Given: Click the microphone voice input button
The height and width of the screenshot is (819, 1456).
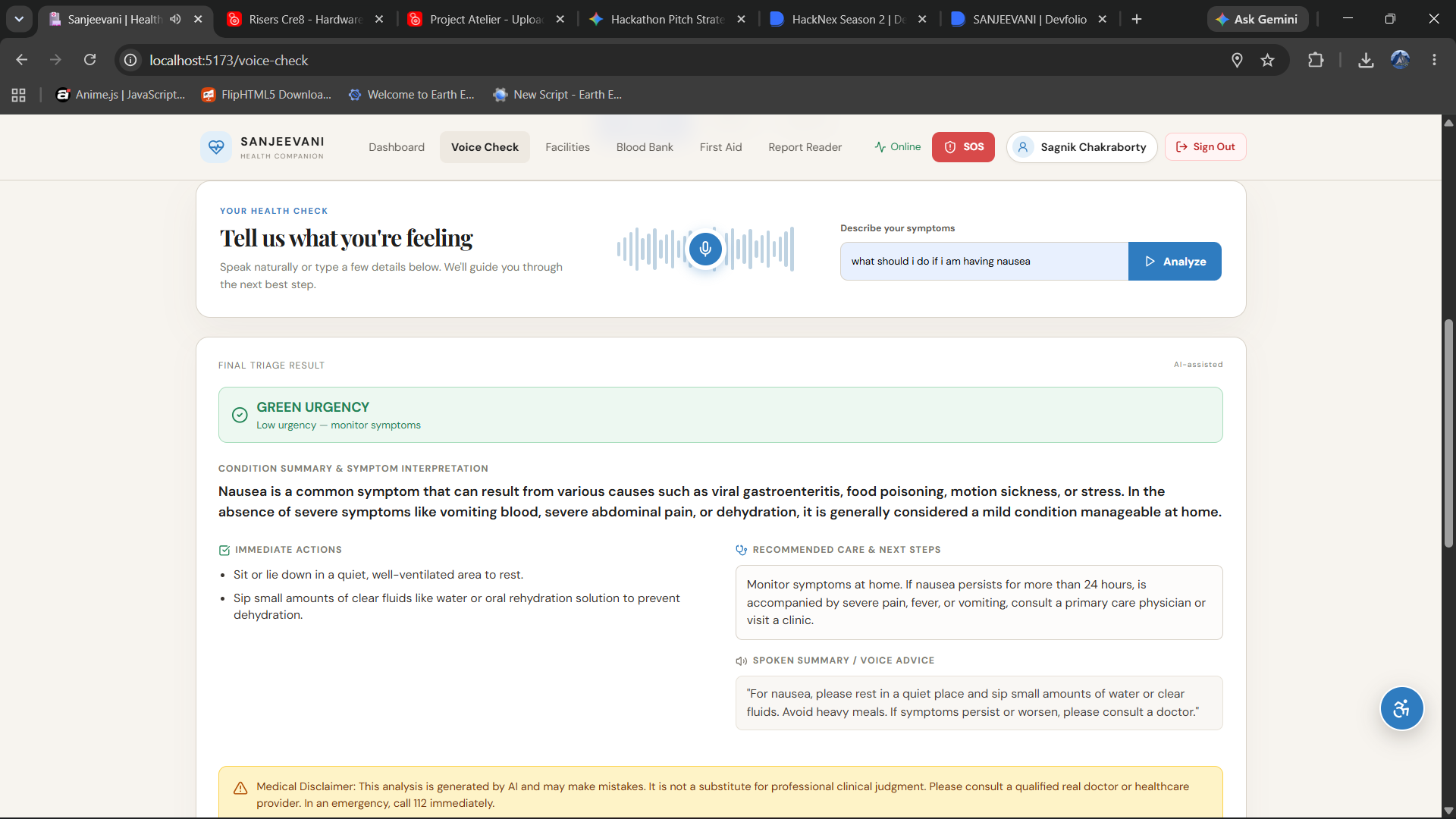Looking at the screenshot, I should click(x=705, y=249).
